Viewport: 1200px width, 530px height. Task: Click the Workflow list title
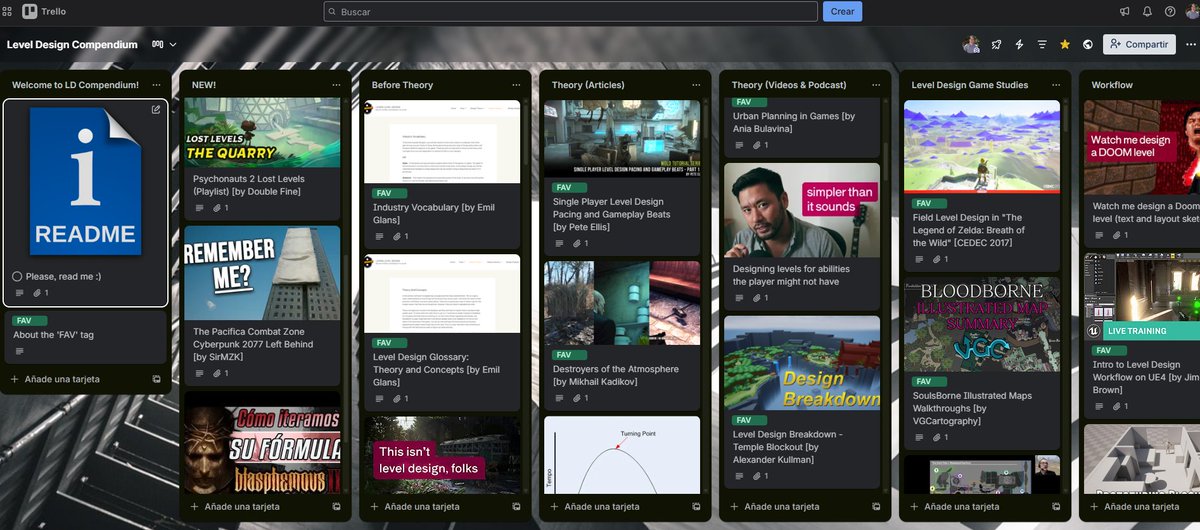[x=1112, y=85]
